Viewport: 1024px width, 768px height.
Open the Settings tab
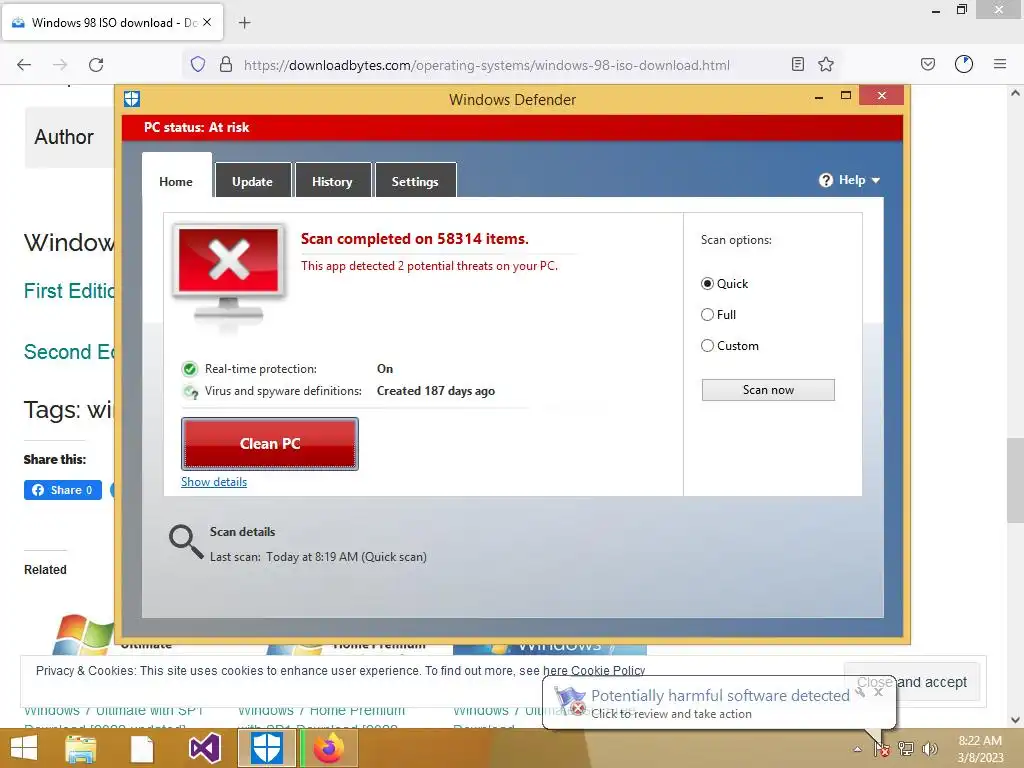coord(415,182)
